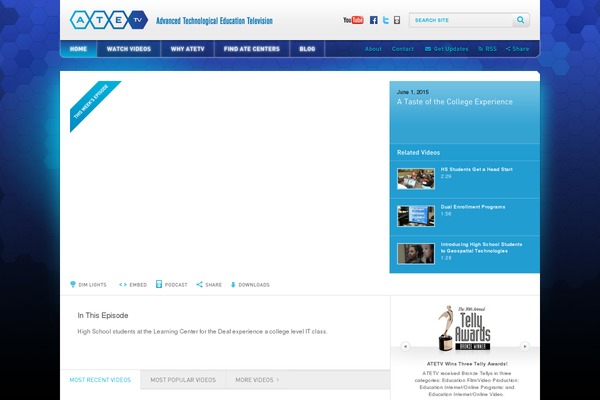Click the Get Updates envelope link
The height and width of the screenshot is (400, 600).
point(447,49)
